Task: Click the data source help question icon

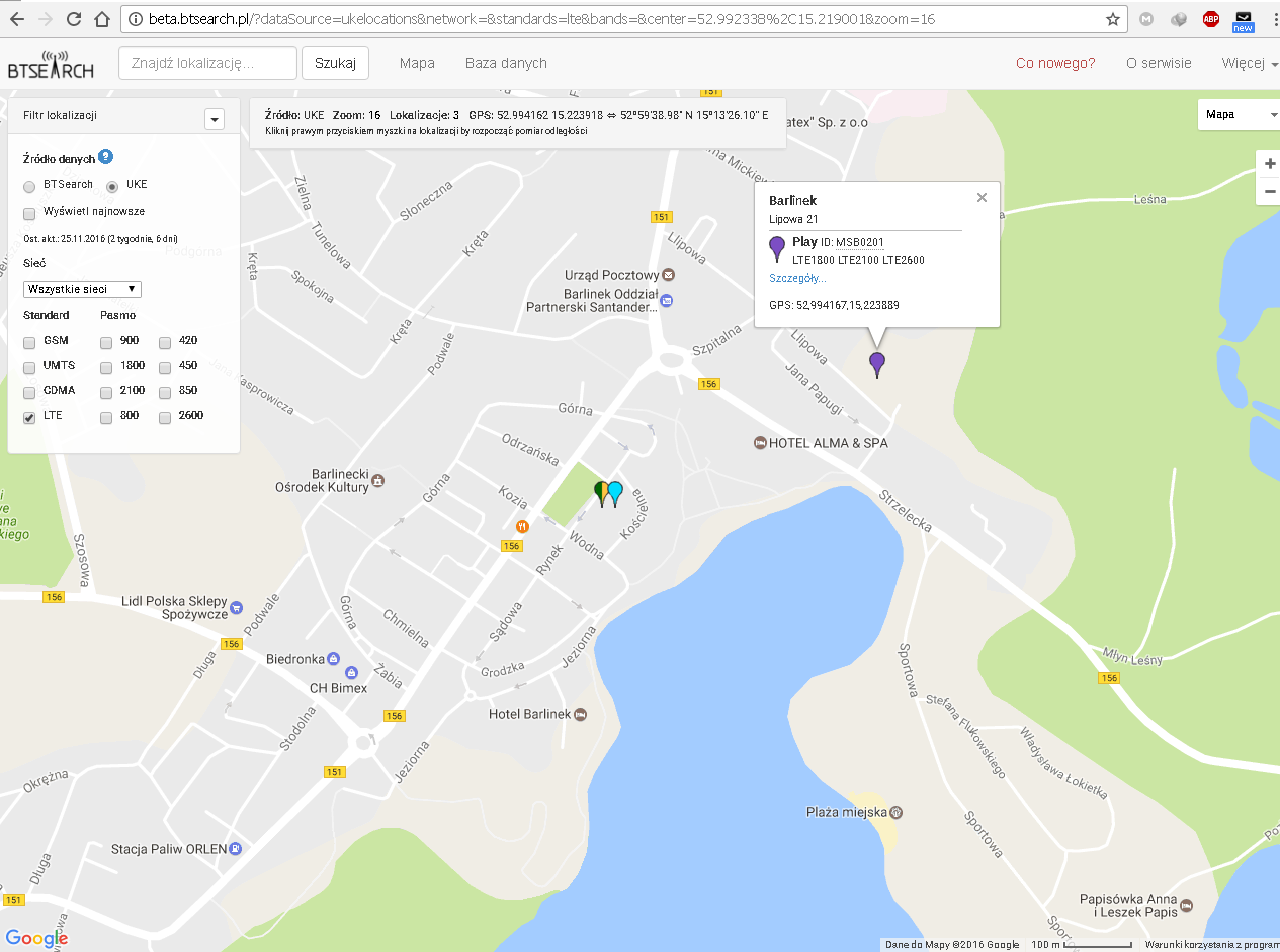Action: coord(105,157)
